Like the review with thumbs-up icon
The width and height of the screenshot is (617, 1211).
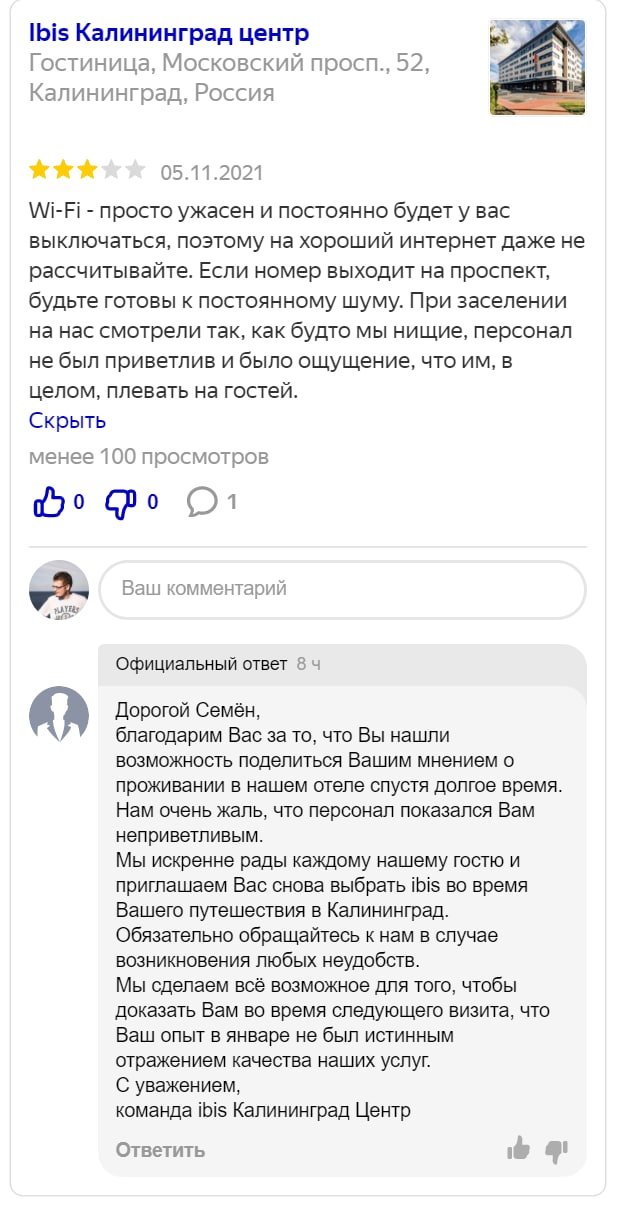(49, 502)
